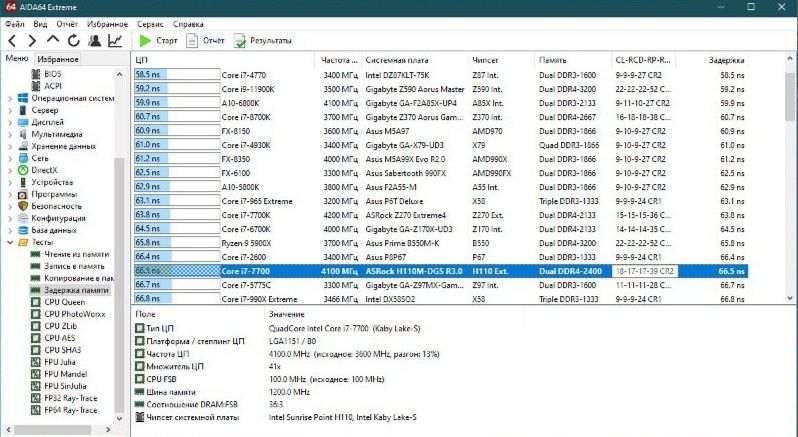Click the CPU SHA3 test icon
The height and width of the screenshot is (437, 798).
(36, 350)
